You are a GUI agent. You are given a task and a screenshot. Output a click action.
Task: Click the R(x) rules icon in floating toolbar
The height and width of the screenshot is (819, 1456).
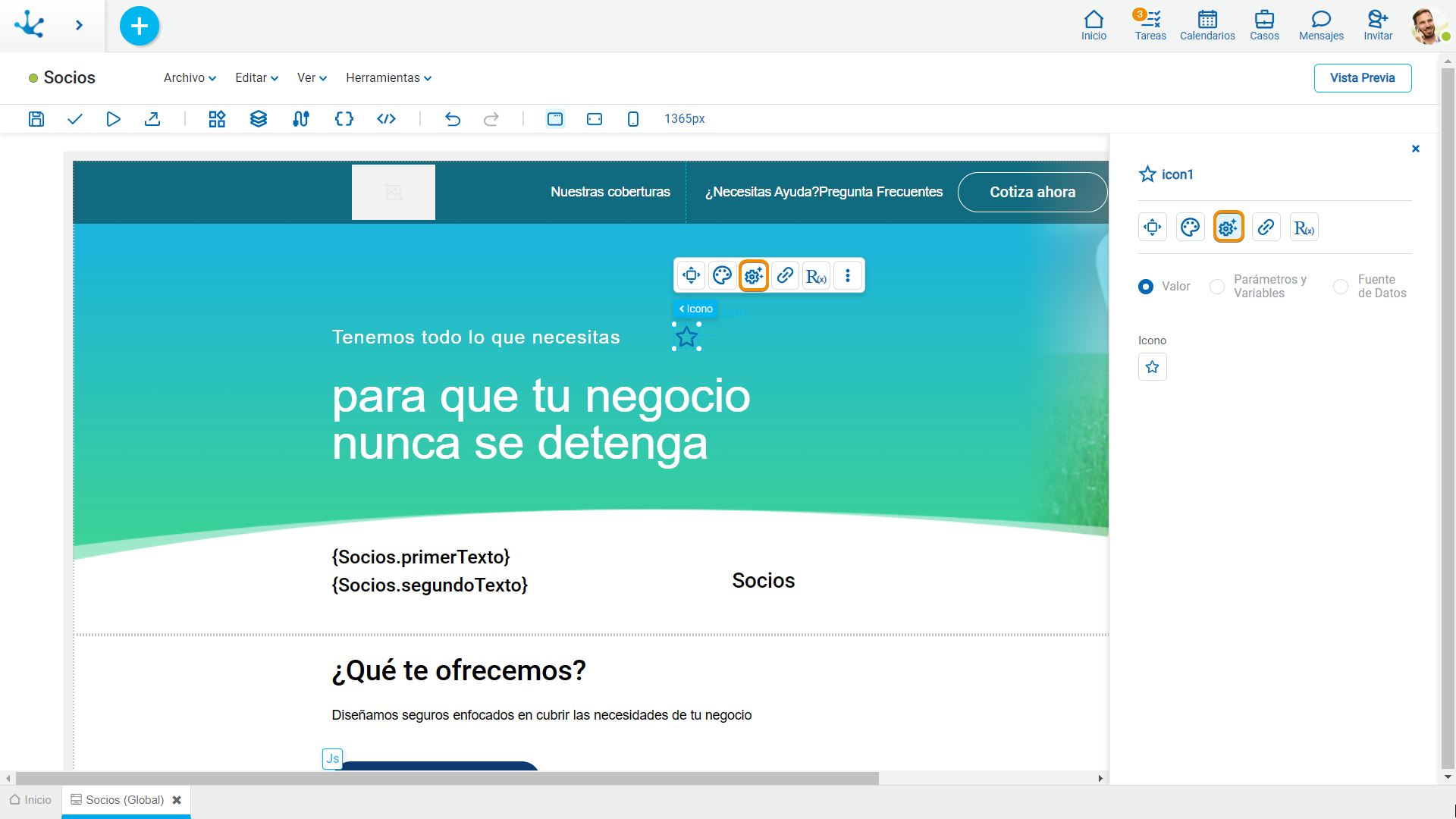[816, 275]
